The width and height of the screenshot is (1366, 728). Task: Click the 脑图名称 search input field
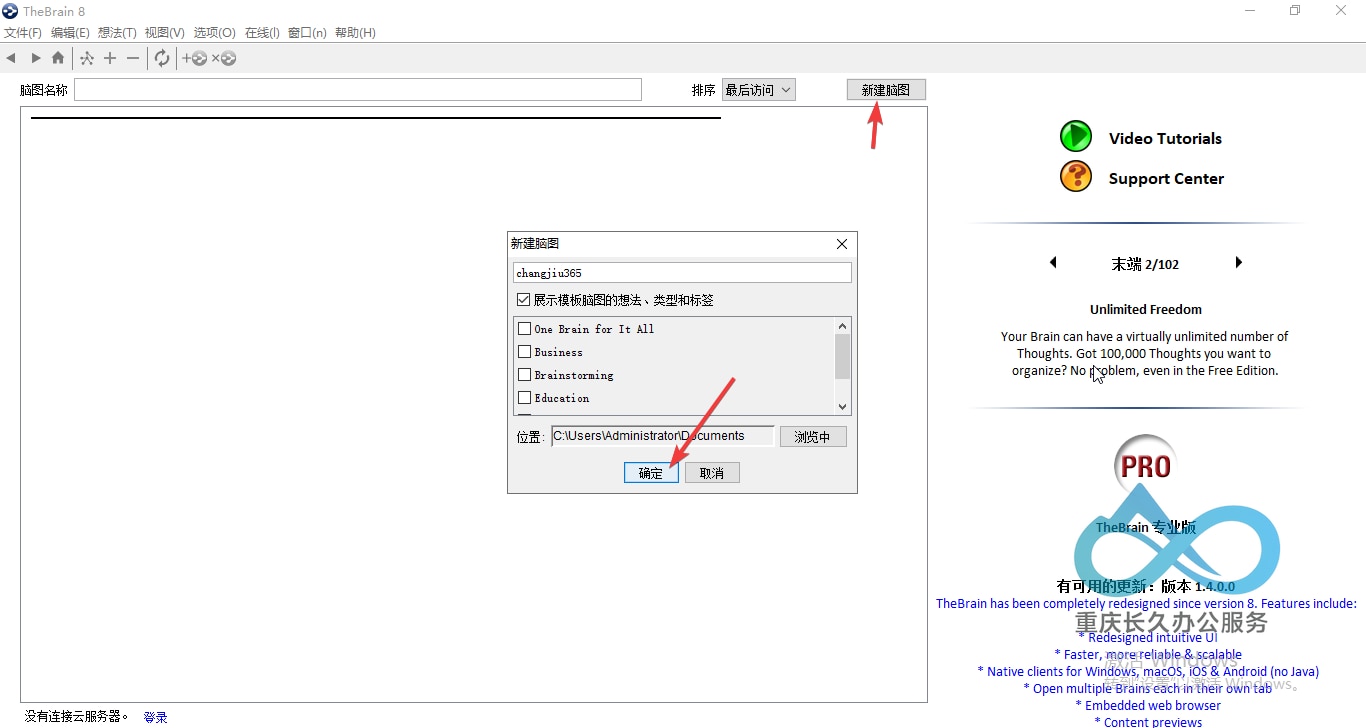tap(358, 90)
